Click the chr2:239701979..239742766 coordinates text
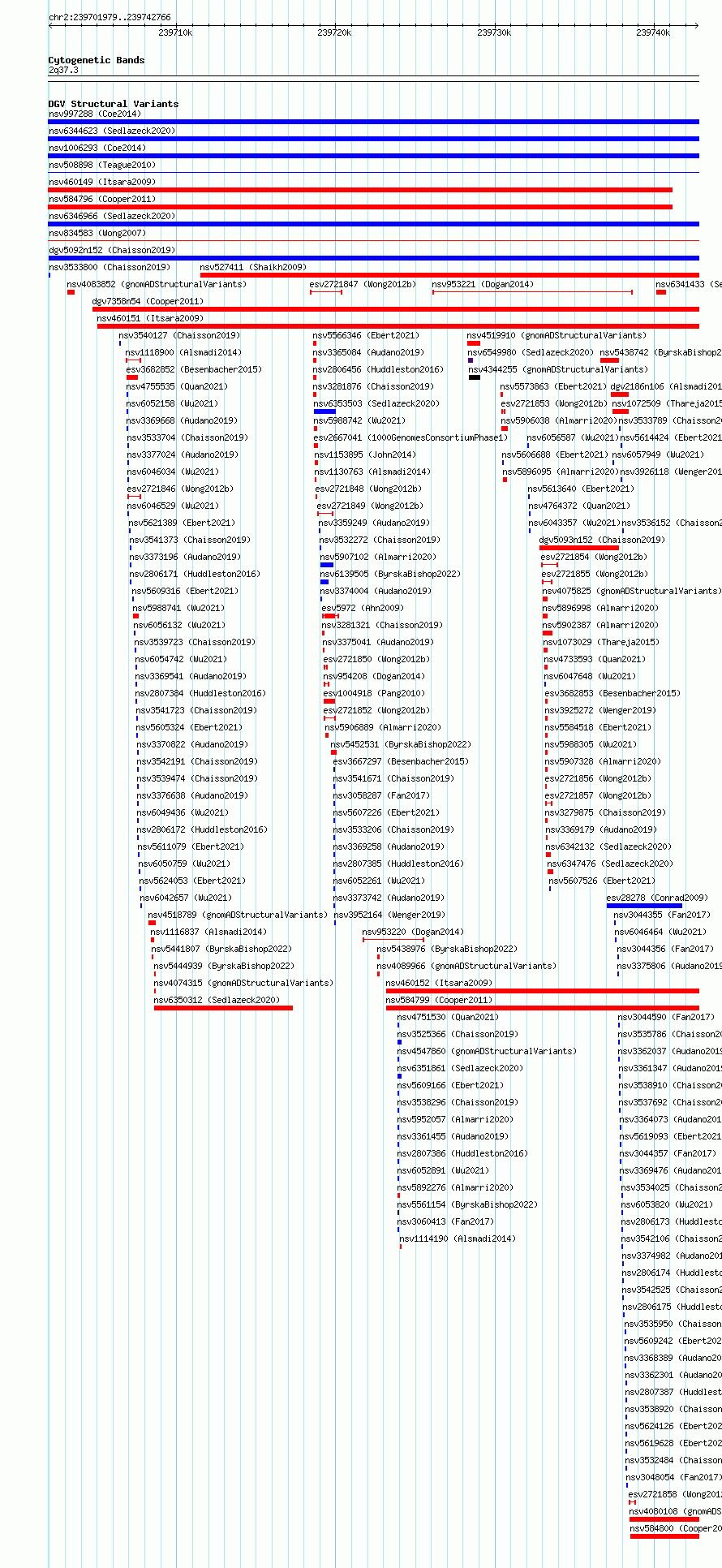 pos(110,17)
